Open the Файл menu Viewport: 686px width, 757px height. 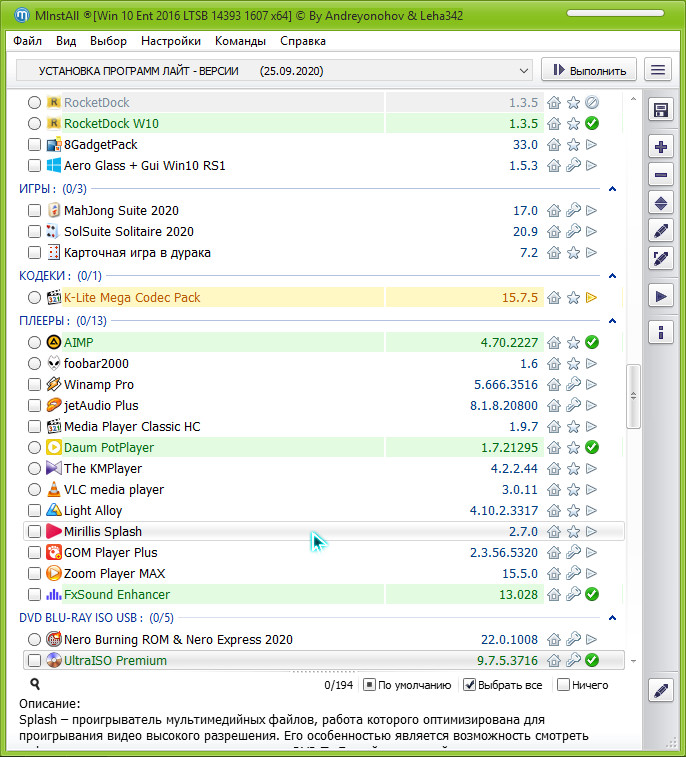click(28, 41)
